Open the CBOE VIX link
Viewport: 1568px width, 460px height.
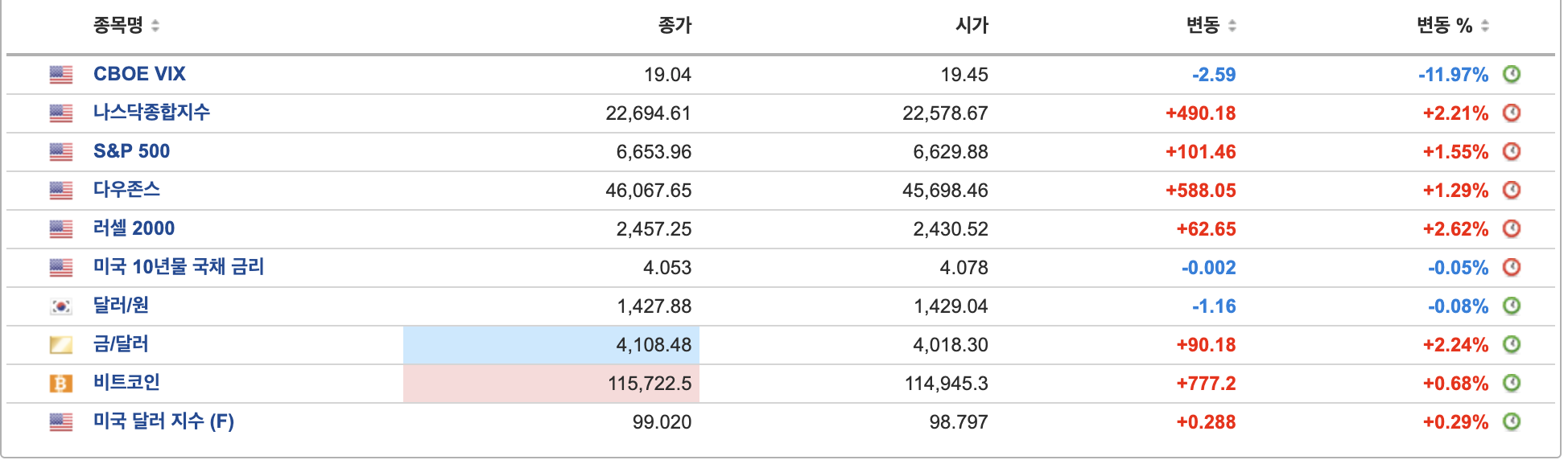(139, 74)
